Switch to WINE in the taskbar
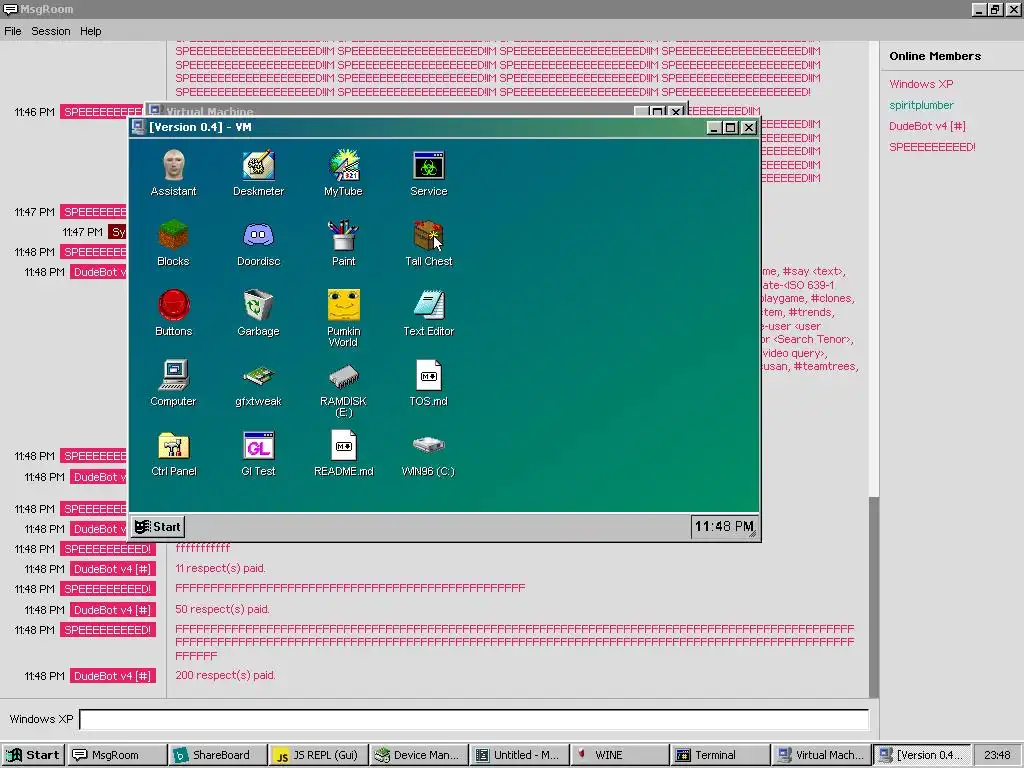 click(620, 755)
